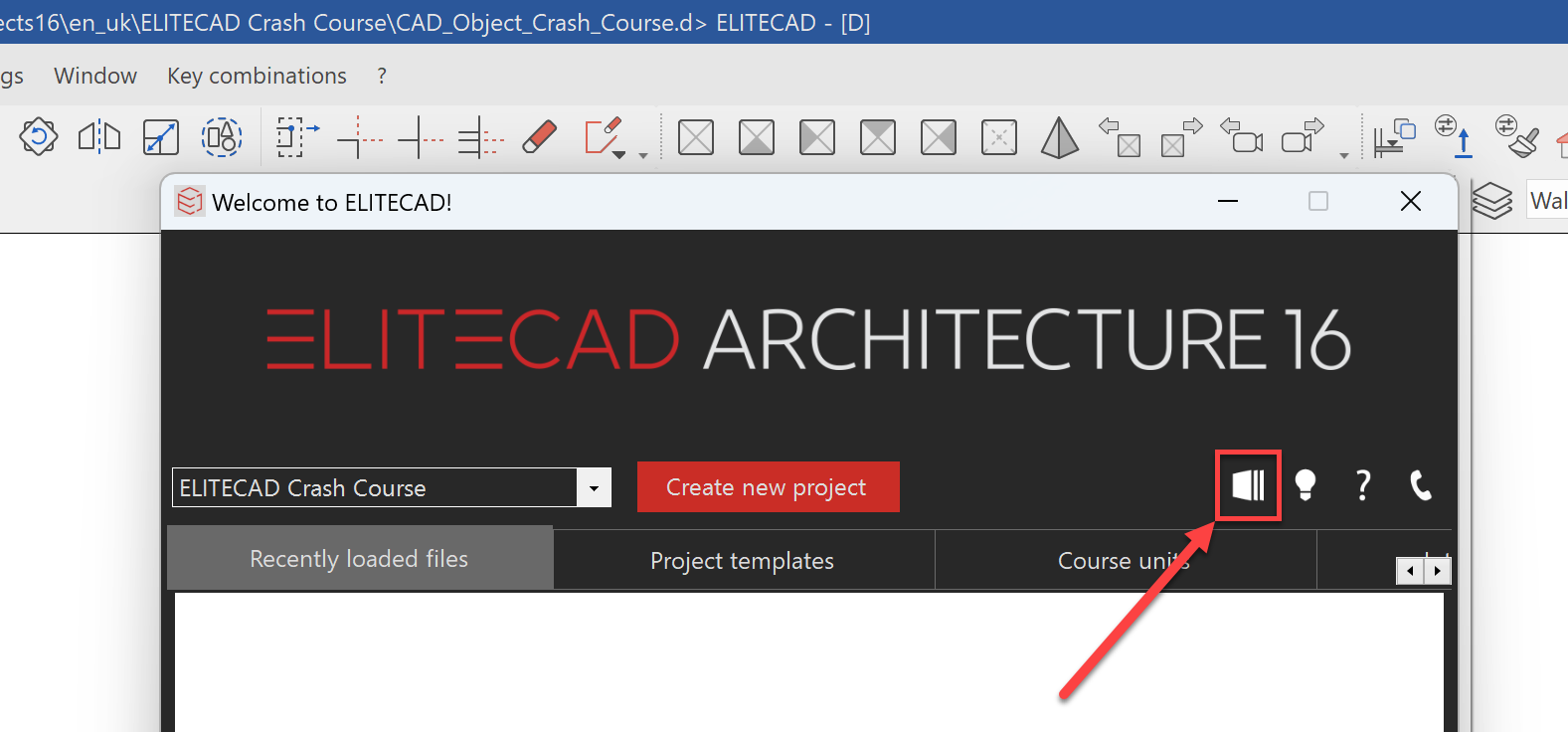1568x732 pixels.
Task: Choose the trim corner tool icon
Action: click(359, 137)
